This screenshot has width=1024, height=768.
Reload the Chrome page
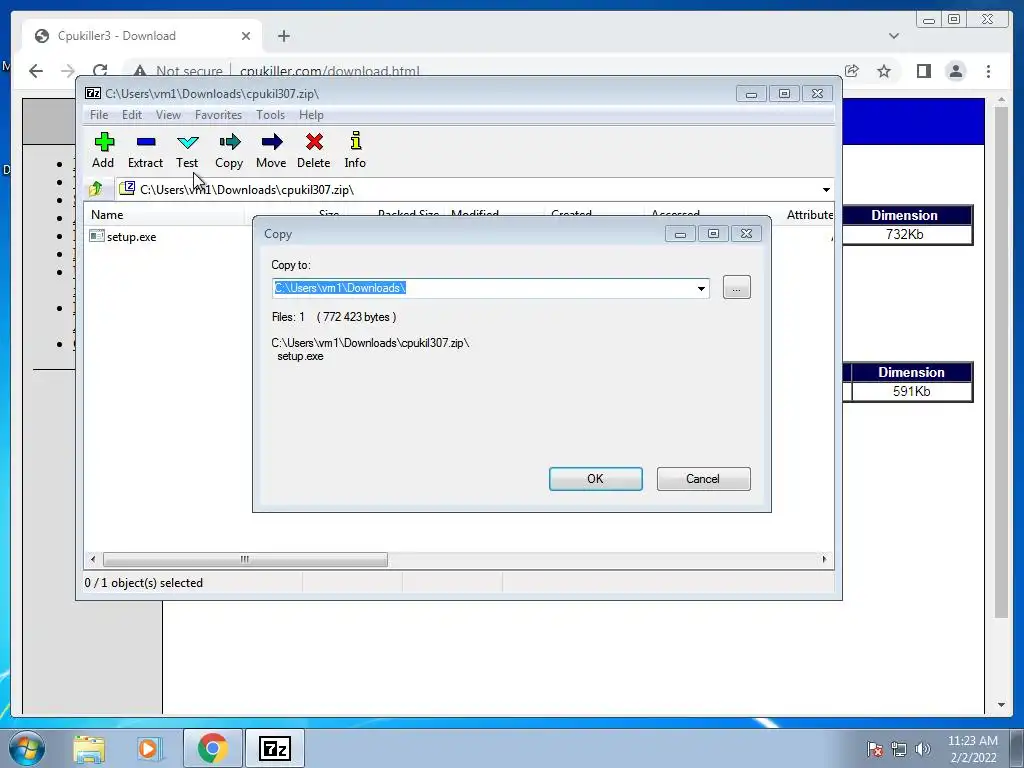coord(100,71)
